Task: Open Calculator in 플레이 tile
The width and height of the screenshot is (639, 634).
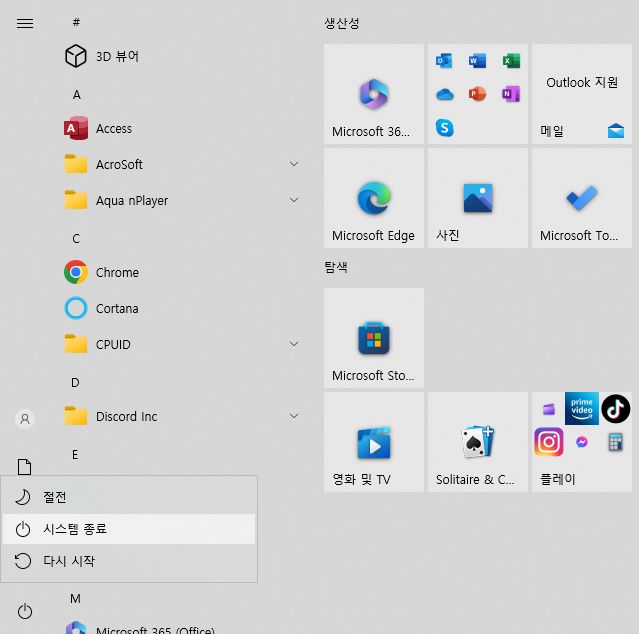Action: pos(615,442)
